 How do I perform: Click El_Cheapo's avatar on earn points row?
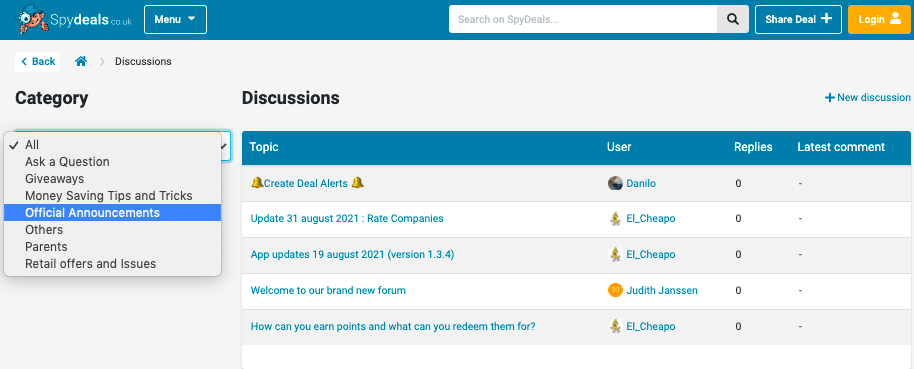coord(615,326)
